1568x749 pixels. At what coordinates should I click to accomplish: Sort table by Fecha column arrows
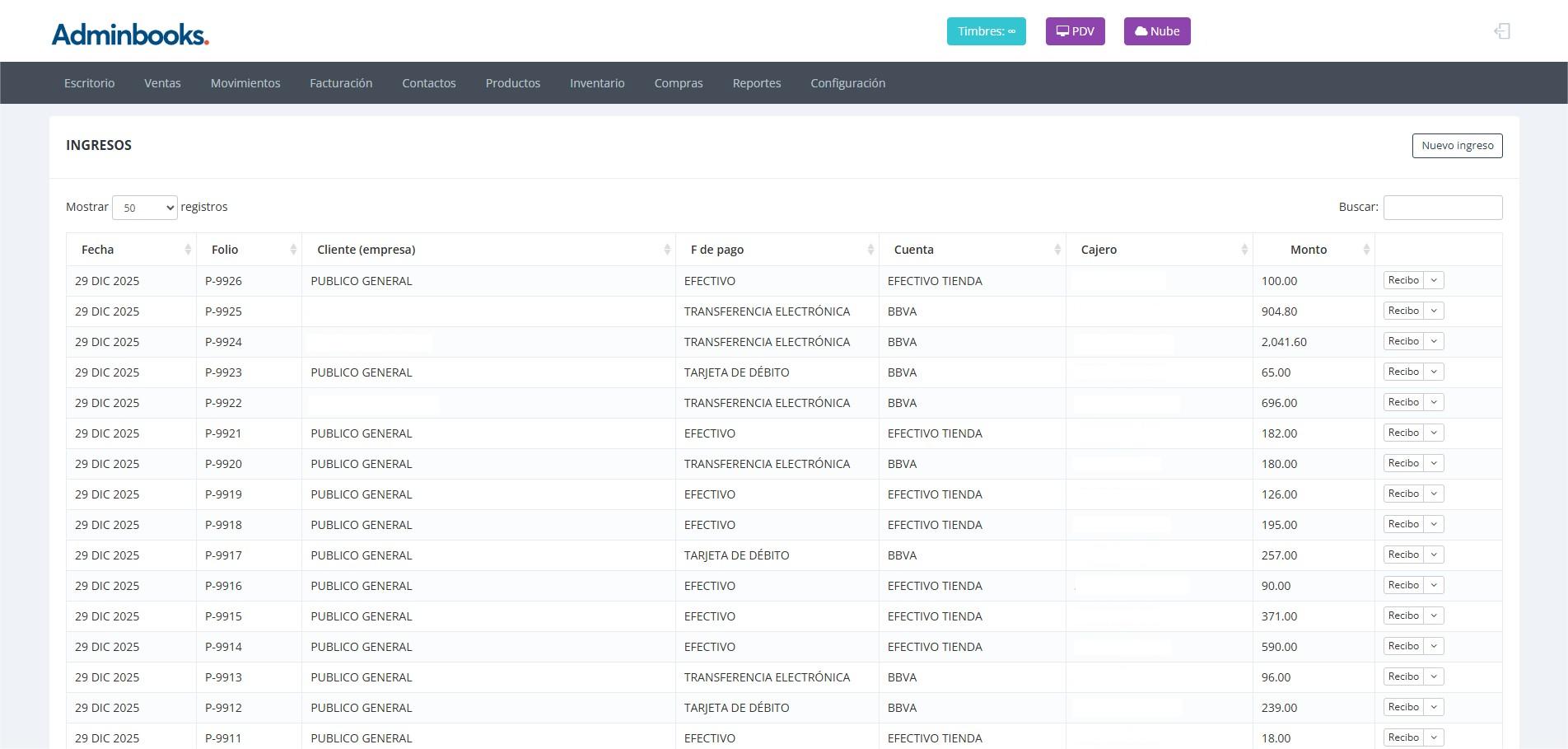188,250
